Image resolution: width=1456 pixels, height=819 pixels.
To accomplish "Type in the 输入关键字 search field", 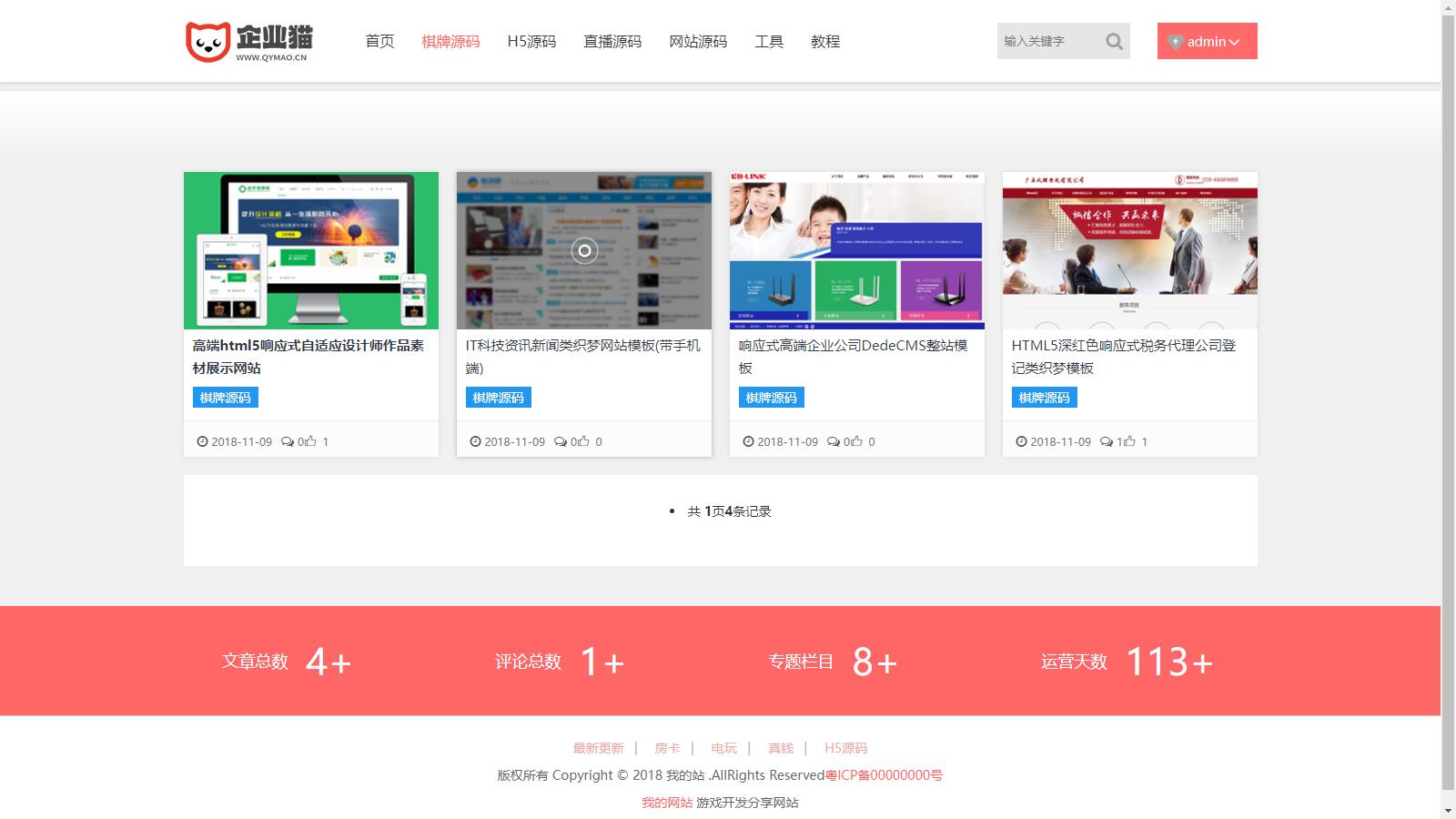I will point(1048,41).
